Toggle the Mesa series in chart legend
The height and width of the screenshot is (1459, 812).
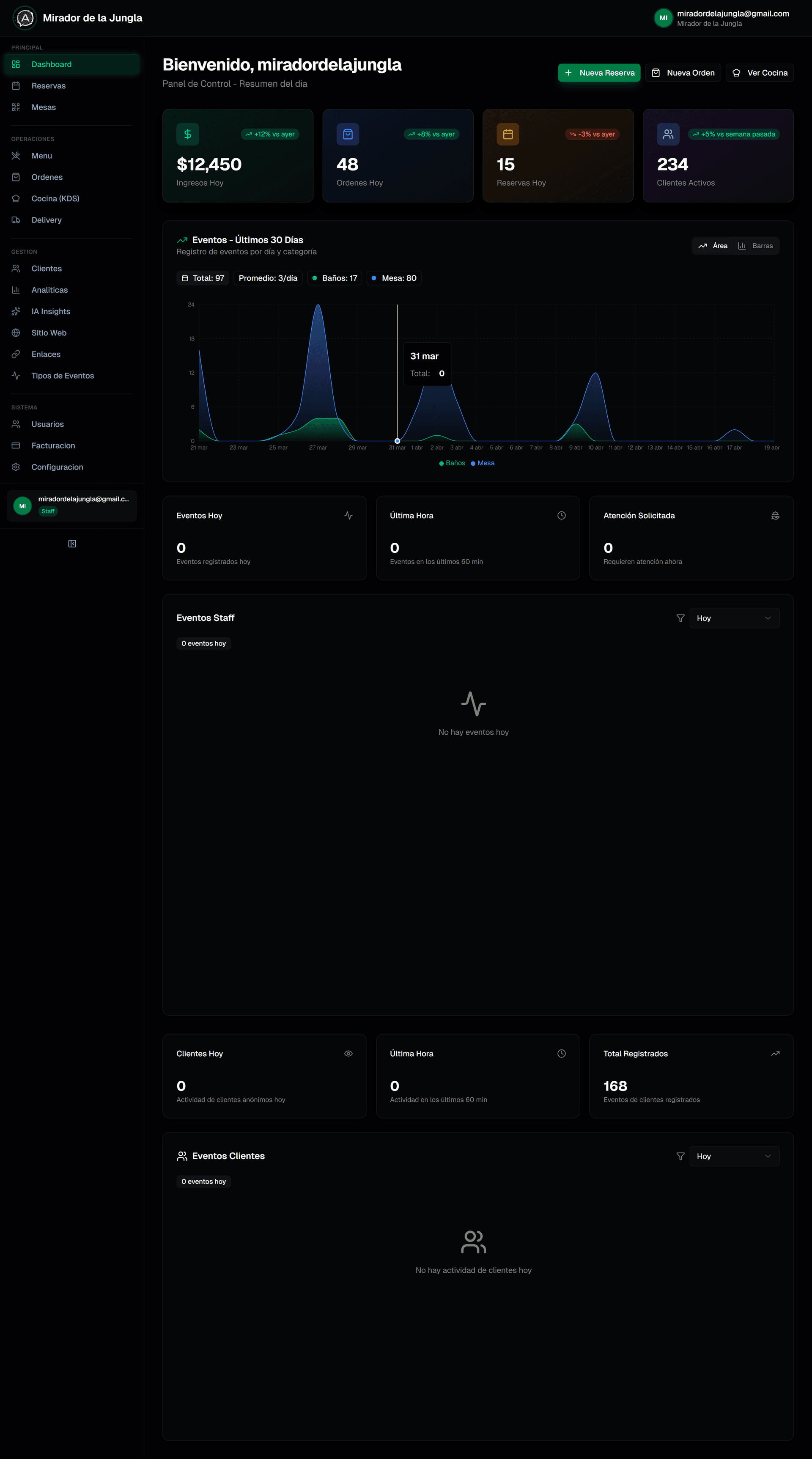click(483, 463)
